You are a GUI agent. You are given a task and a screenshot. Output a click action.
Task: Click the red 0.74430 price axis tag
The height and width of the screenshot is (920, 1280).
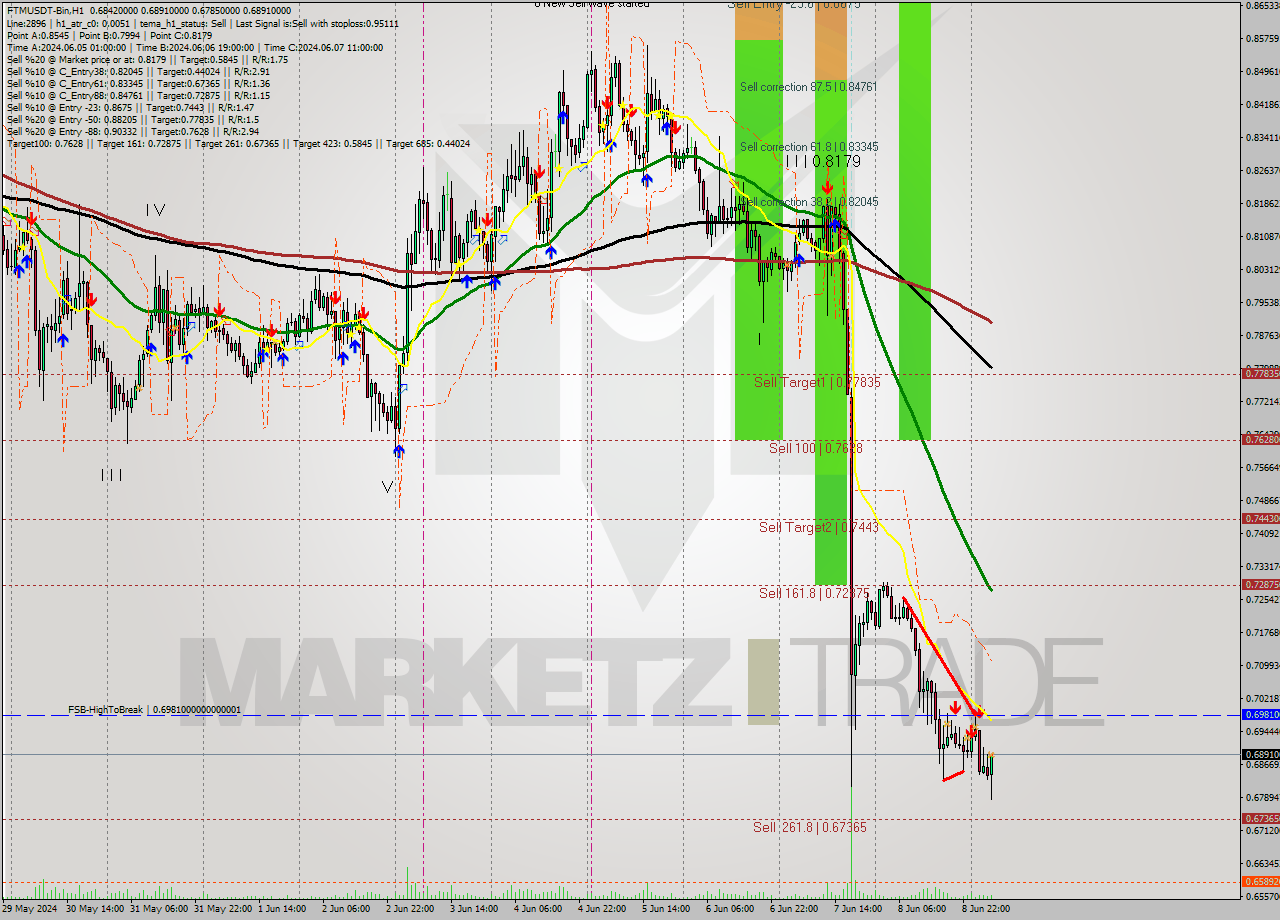click(x=1260, y=518)
